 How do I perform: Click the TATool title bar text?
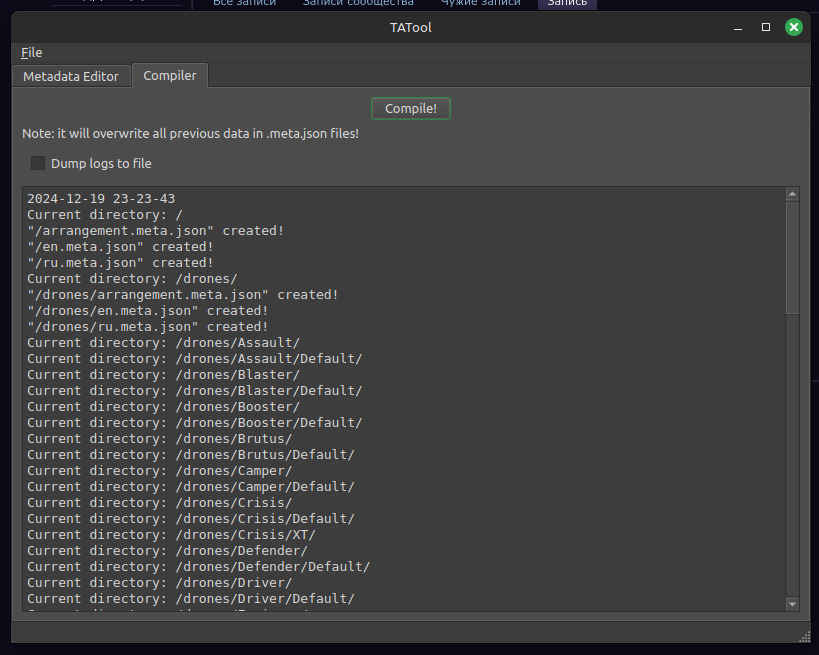[x=410, y=27]
